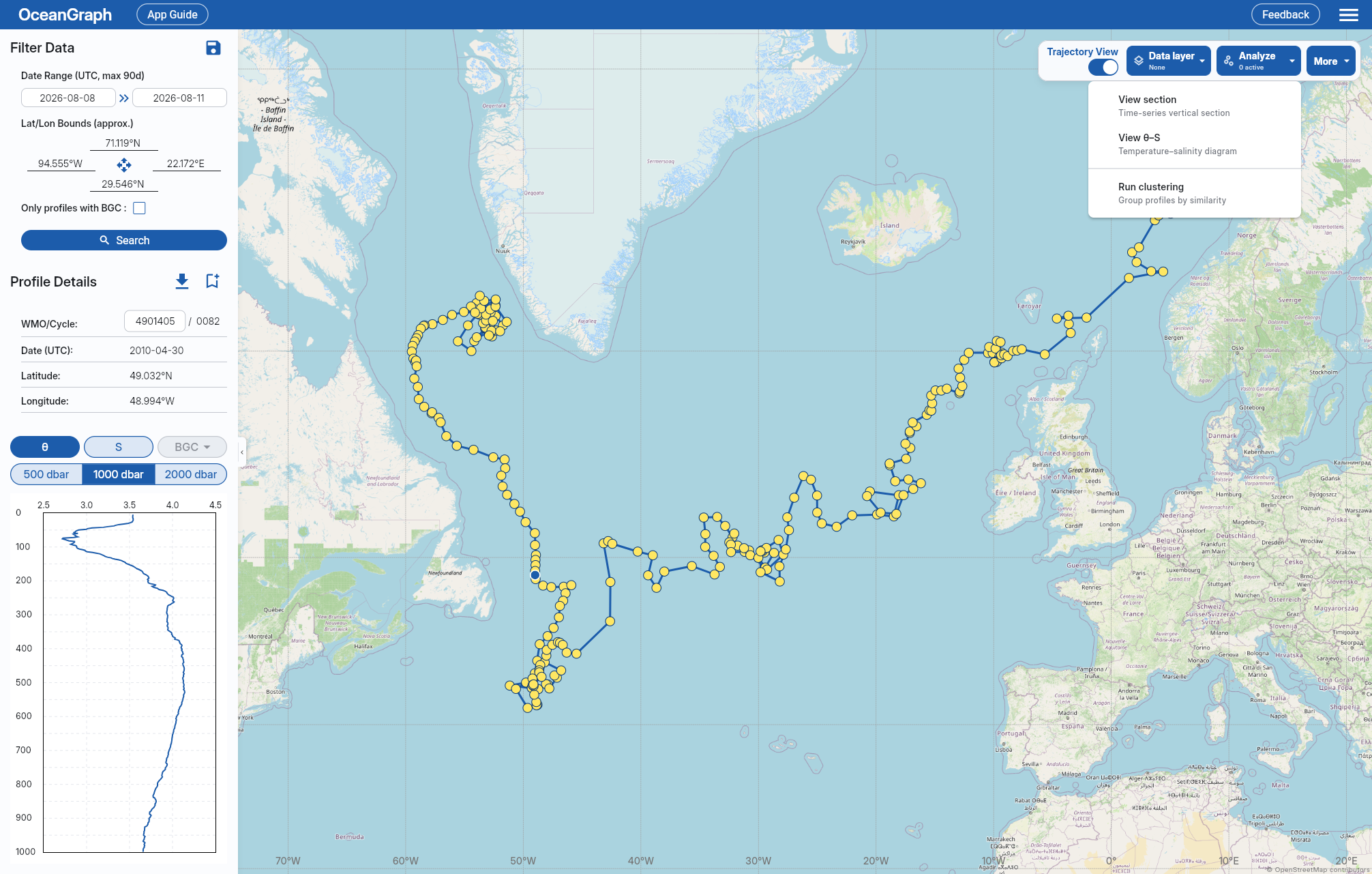Image resolution: width=1372 pixels, height=874 pixels.
Task: Select the θ temperature variable
Action: point(45,447)
